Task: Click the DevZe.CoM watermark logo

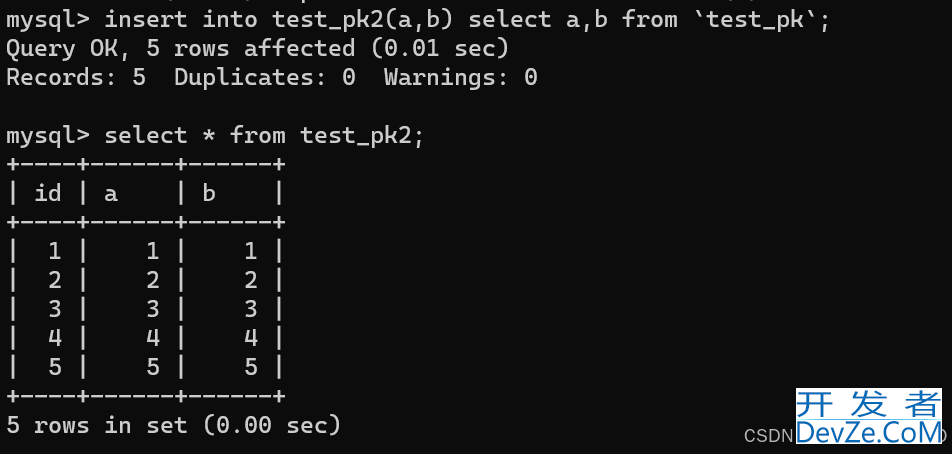Action: pyautogui.click(x=869, y=432)
